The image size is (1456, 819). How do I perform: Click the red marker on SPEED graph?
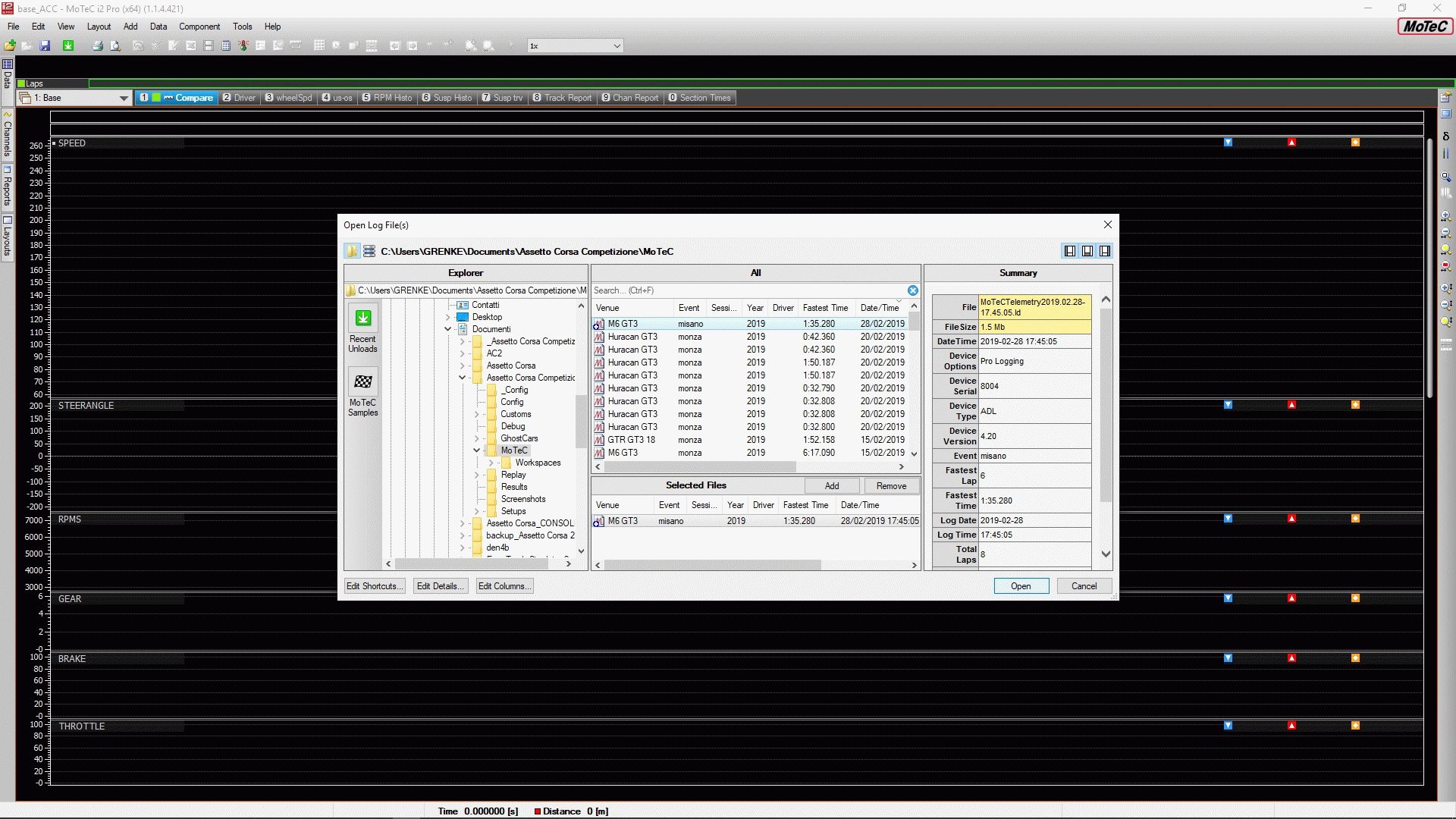[x=1291, y=143]
